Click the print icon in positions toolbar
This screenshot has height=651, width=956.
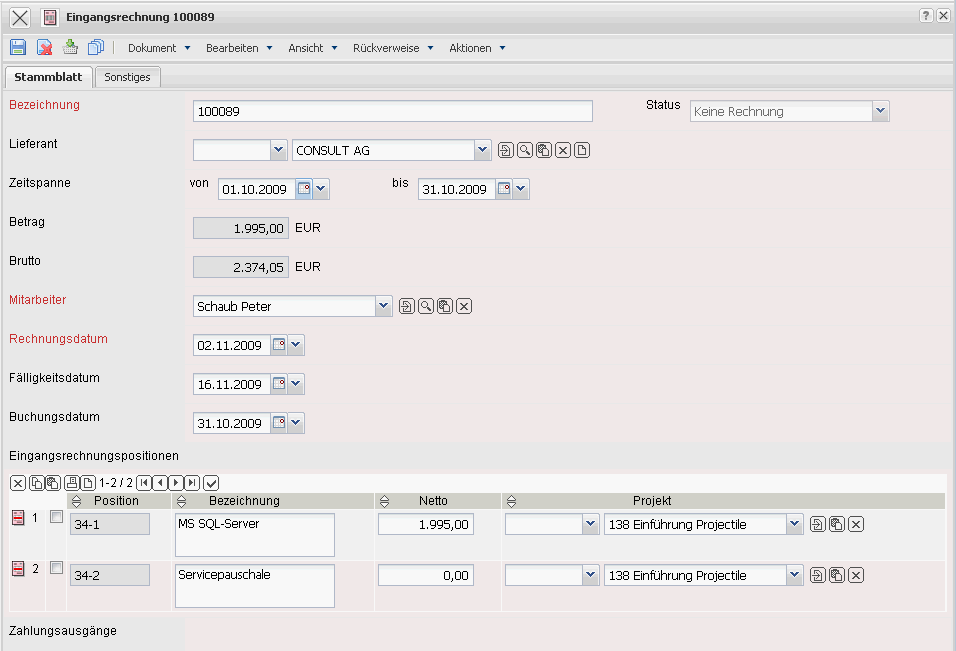tap(71, 483)
